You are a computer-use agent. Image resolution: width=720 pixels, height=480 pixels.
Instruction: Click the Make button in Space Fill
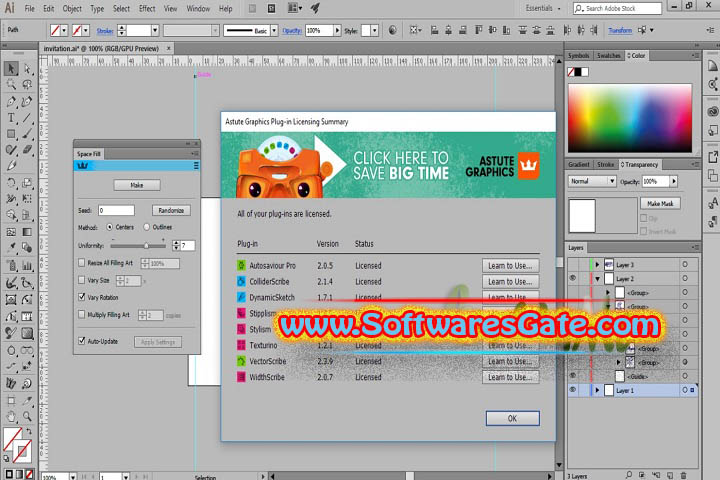pyautogui.click(x=137, y=185)
